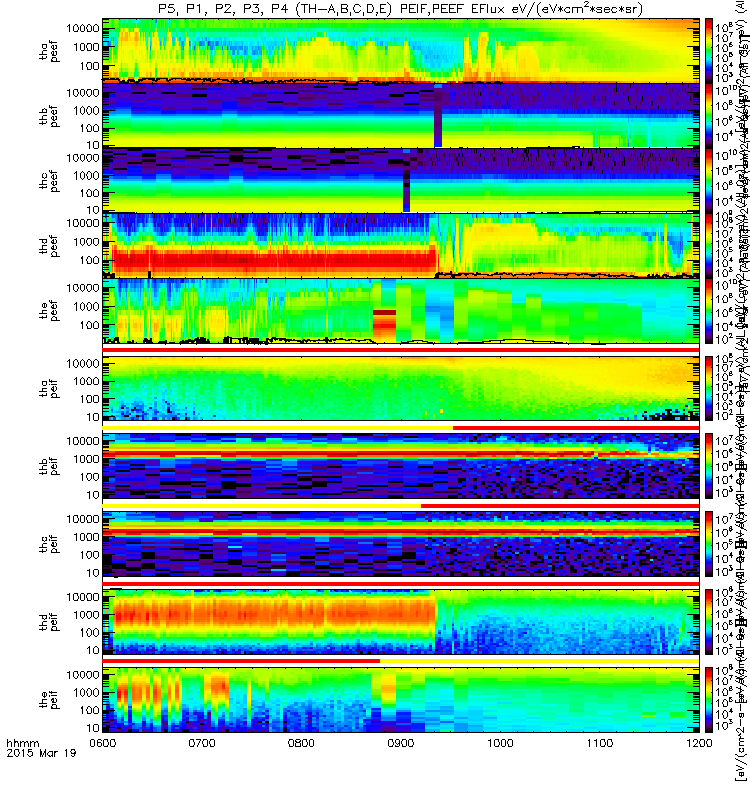Screen dimensions: 750x800
Task: Click the 'thc peef' panel label
Action: click(49, 181)
